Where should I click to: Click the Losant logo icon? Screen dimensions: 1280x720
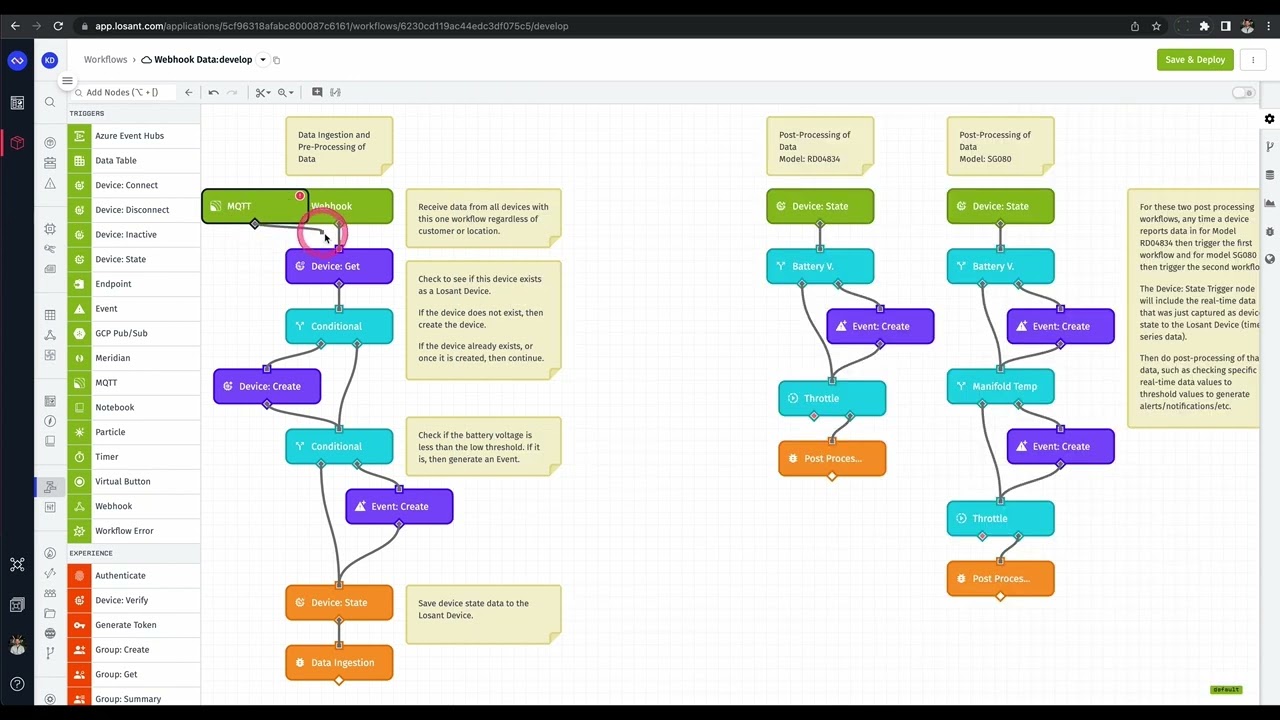pyautogui.click(x=17, y=60)
